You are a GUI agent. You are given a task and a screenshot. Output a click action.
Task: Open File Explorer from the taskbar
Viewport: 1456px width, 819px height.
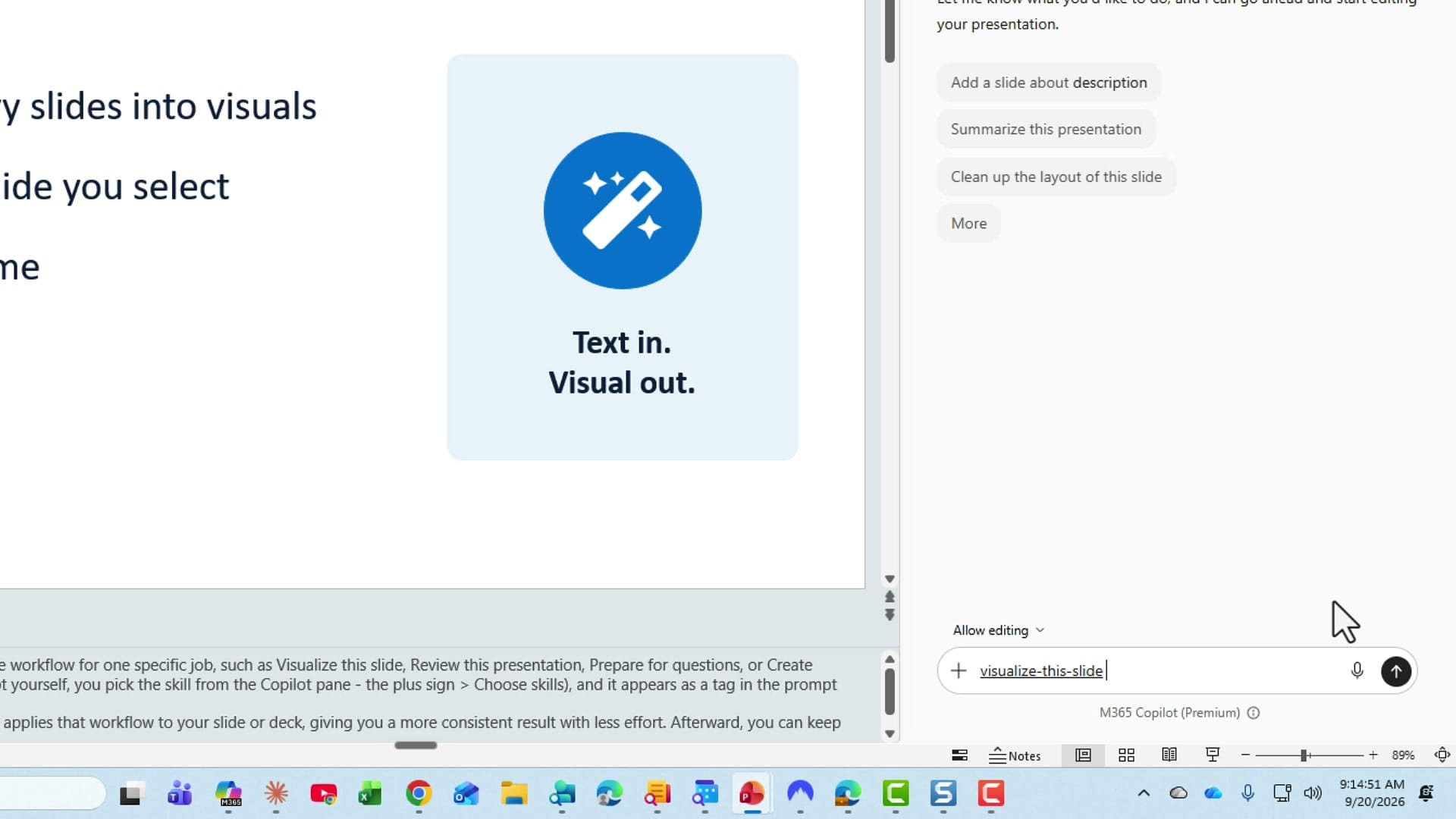click(514, 794)
